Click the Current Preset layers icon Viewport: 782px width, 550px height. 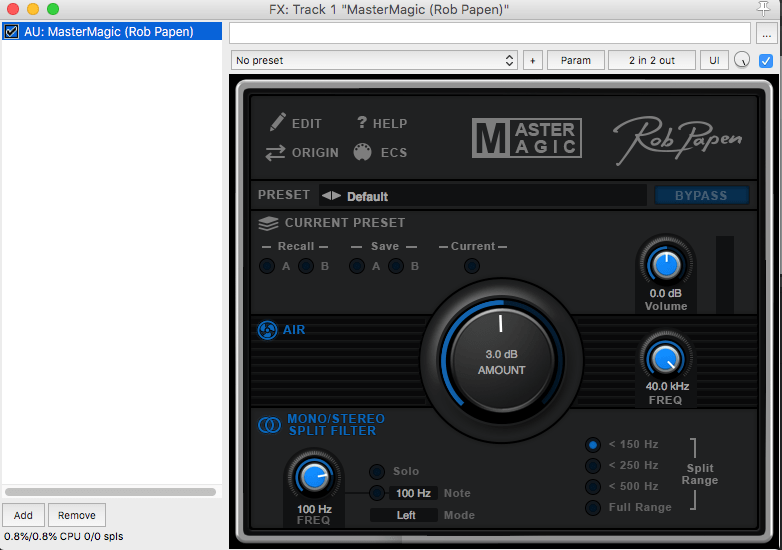pos(268,223)
